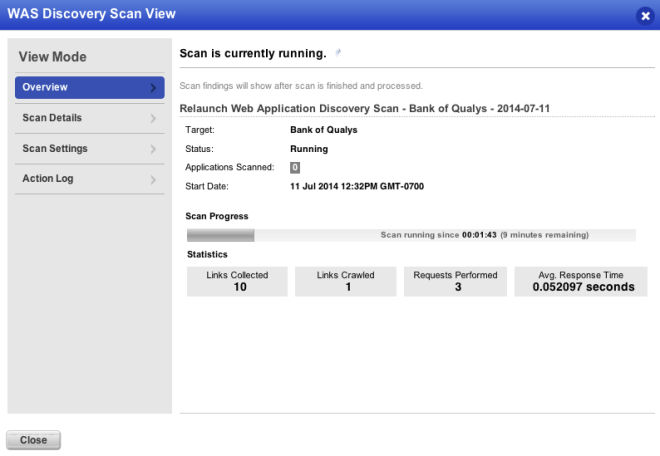Click the chevron beside Scan Details
Screen dimensions: 660x456
tap(153, 118)
